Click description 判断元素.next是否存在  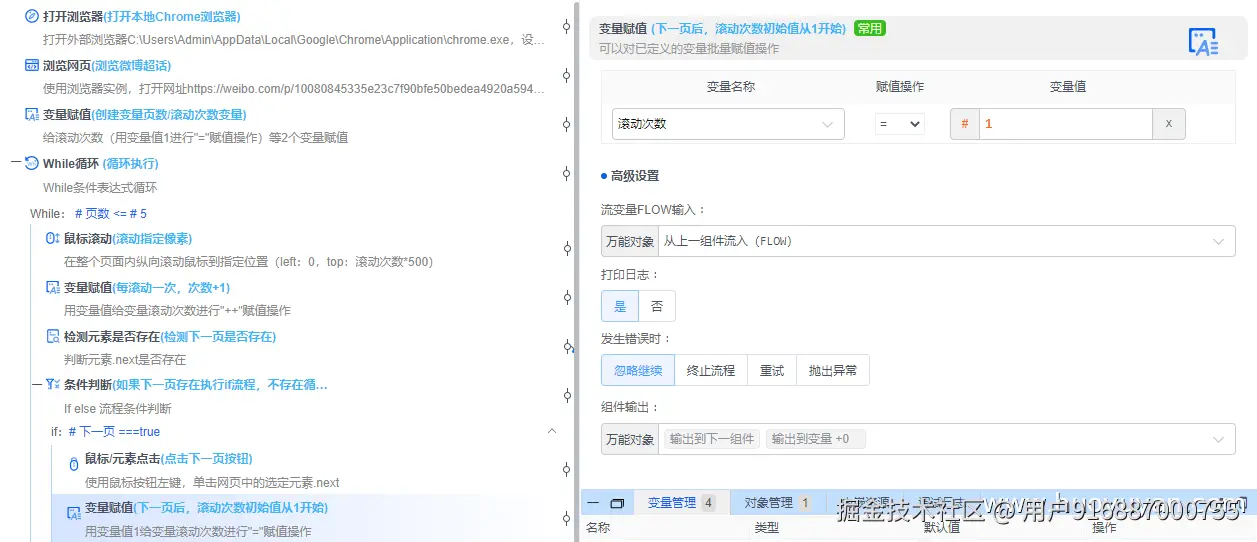125,360
